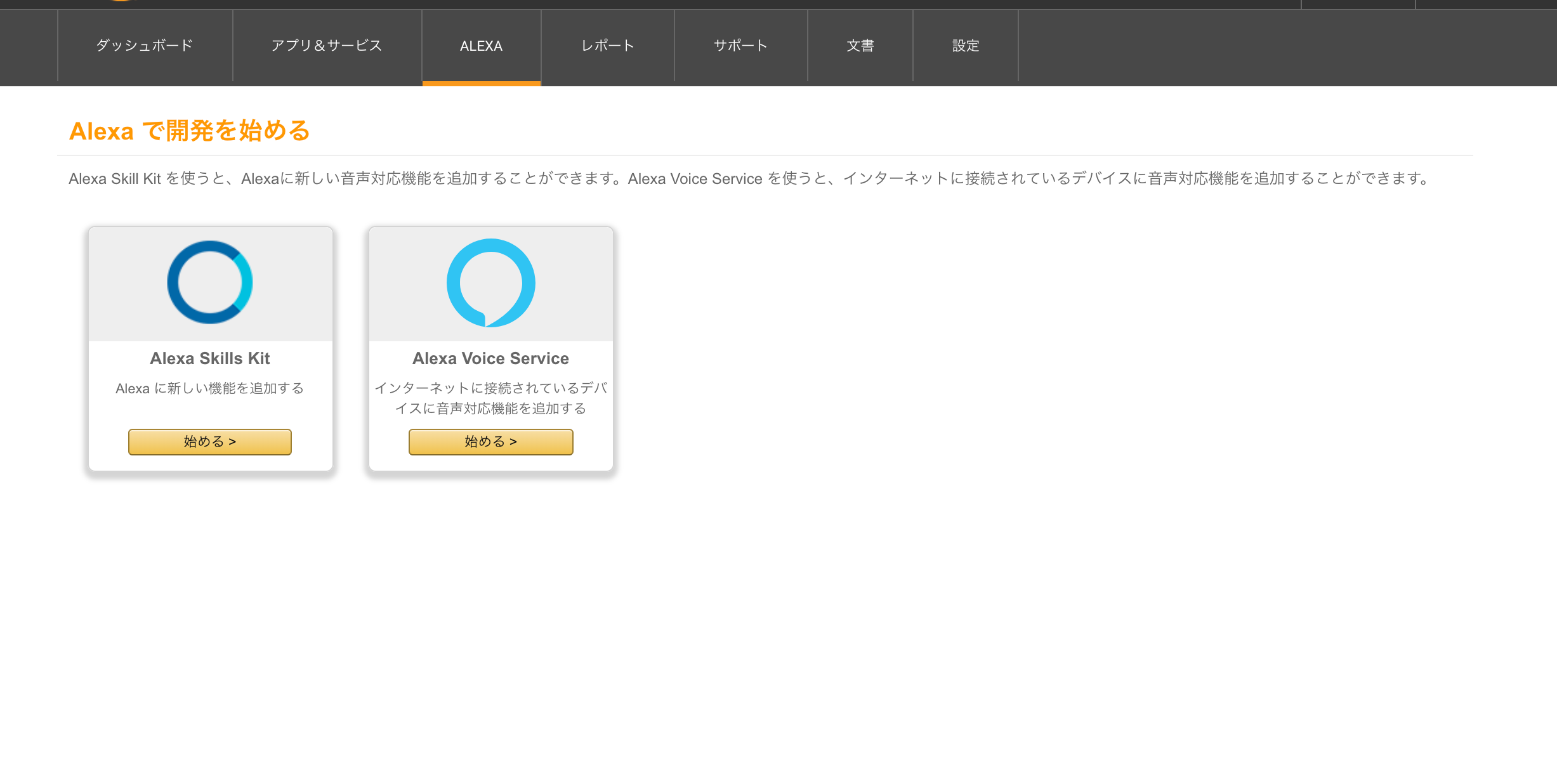Click the 'インターネットに接続されているデバイス' card description
1557x784 pixels.
click(x=491, y=398)
